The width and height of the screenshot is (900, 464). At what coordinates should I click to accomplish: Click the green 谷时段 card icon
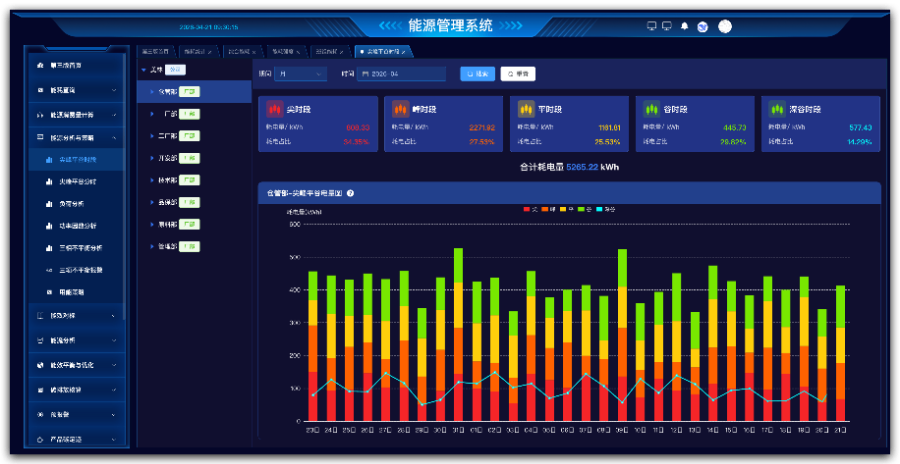(x=651, y=109)
